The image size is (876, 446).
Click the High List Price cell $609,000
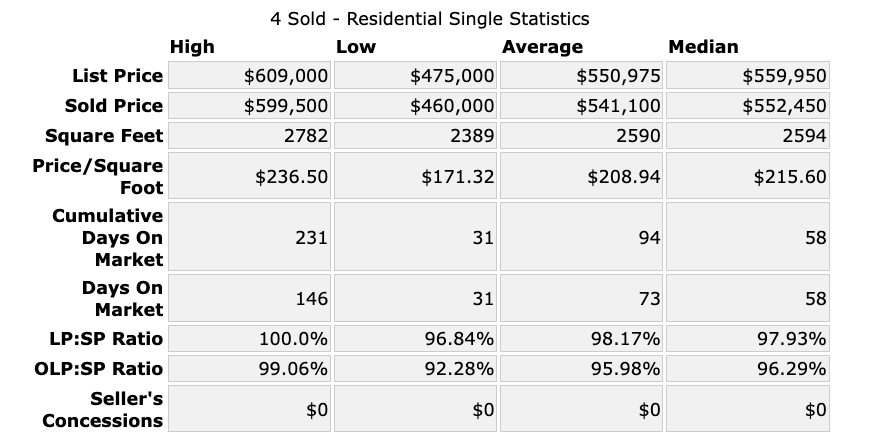[286, 76]
